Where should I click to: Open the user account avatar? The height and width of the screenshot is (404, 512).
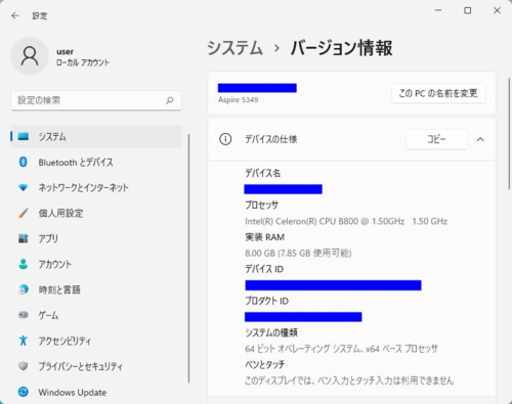point(30,56)
